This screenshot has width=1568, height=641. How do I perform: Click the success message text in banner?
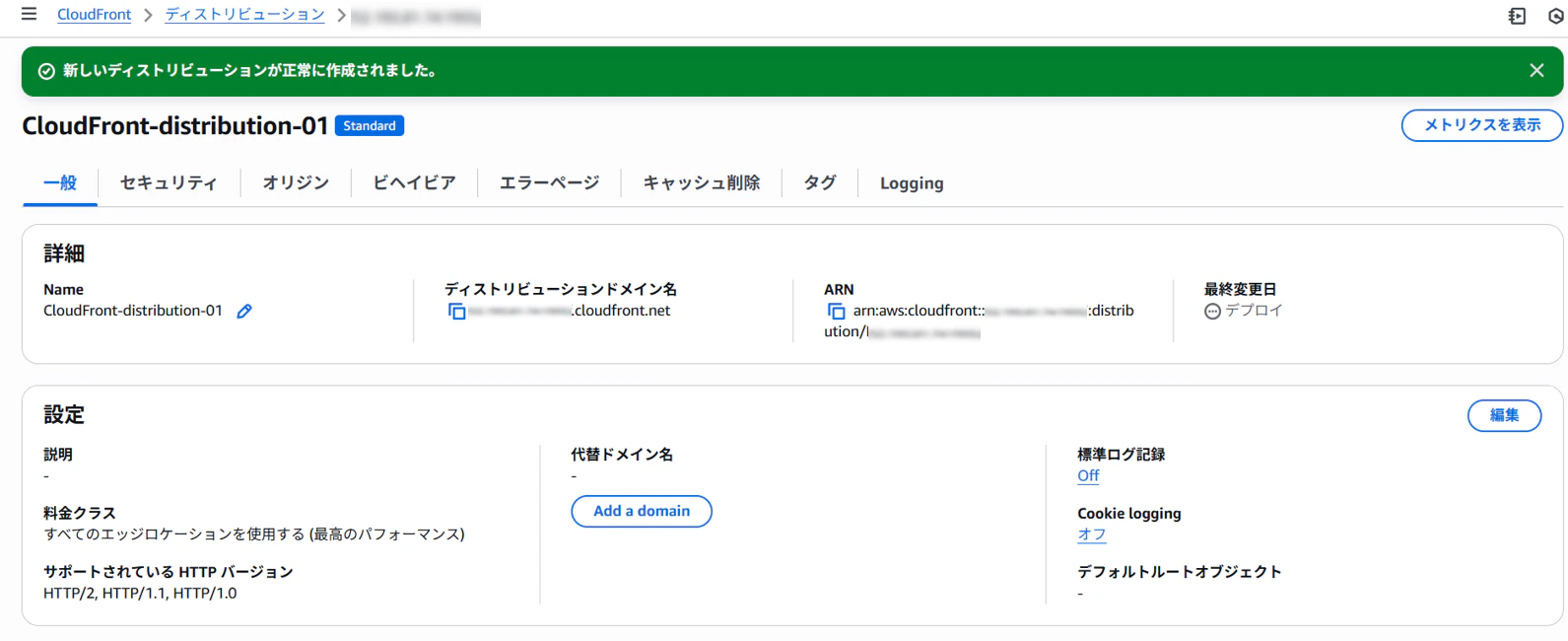point(250,71)
